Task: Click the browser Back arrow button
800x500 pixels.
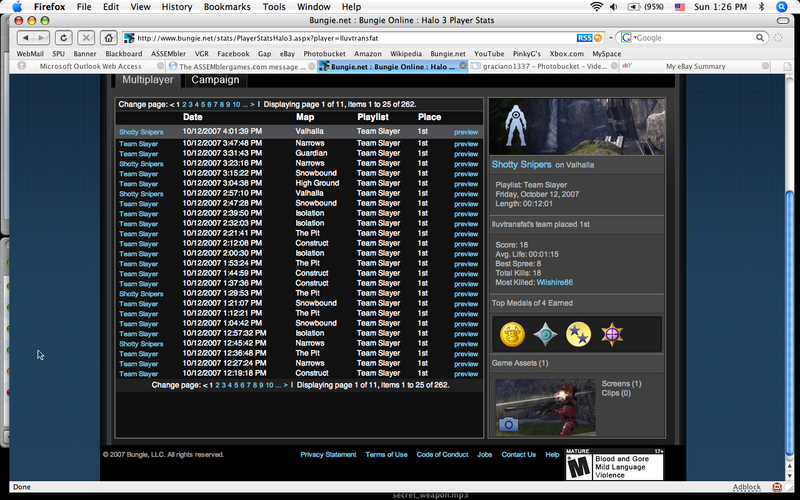Action: [x=23, y=37]
